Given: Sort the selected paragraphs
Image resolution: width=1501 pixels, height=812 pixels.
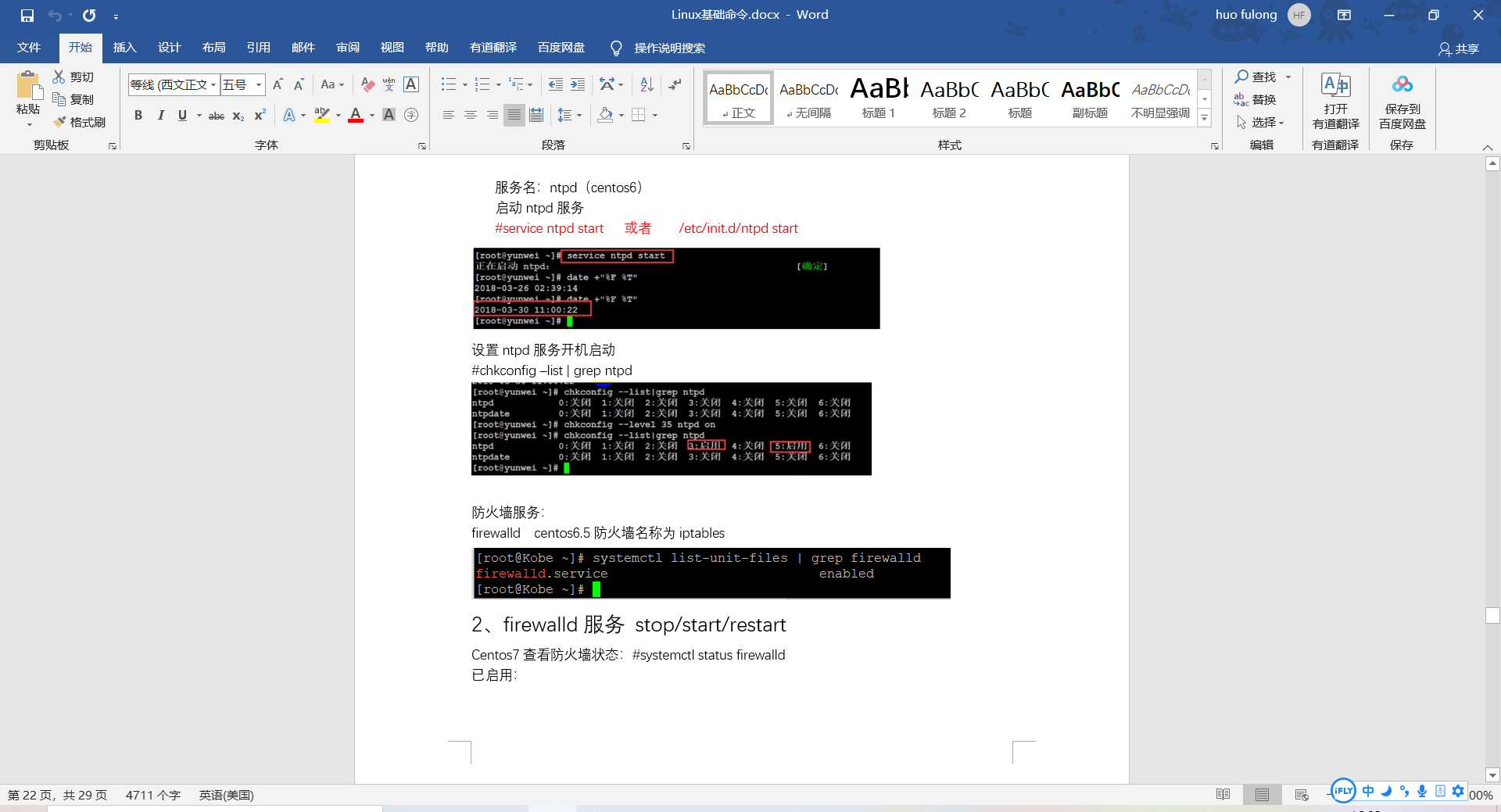Looking at the screenshot, I should pyautogui.click(x=645, y=84).
